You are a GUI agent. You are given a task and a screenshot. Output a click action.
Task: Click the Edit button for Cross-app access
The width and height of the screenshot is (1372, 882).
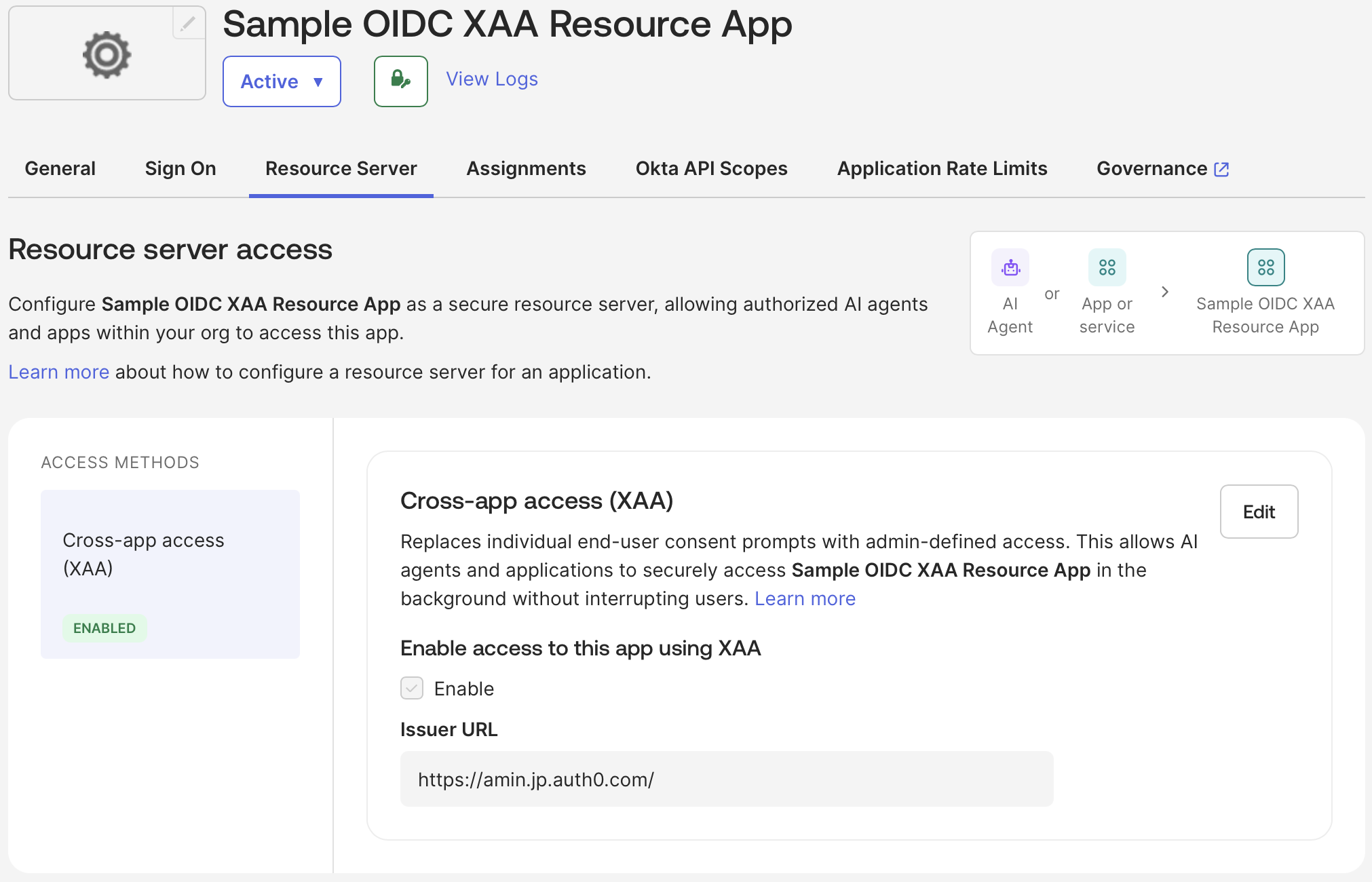(x=1259, y=512)
